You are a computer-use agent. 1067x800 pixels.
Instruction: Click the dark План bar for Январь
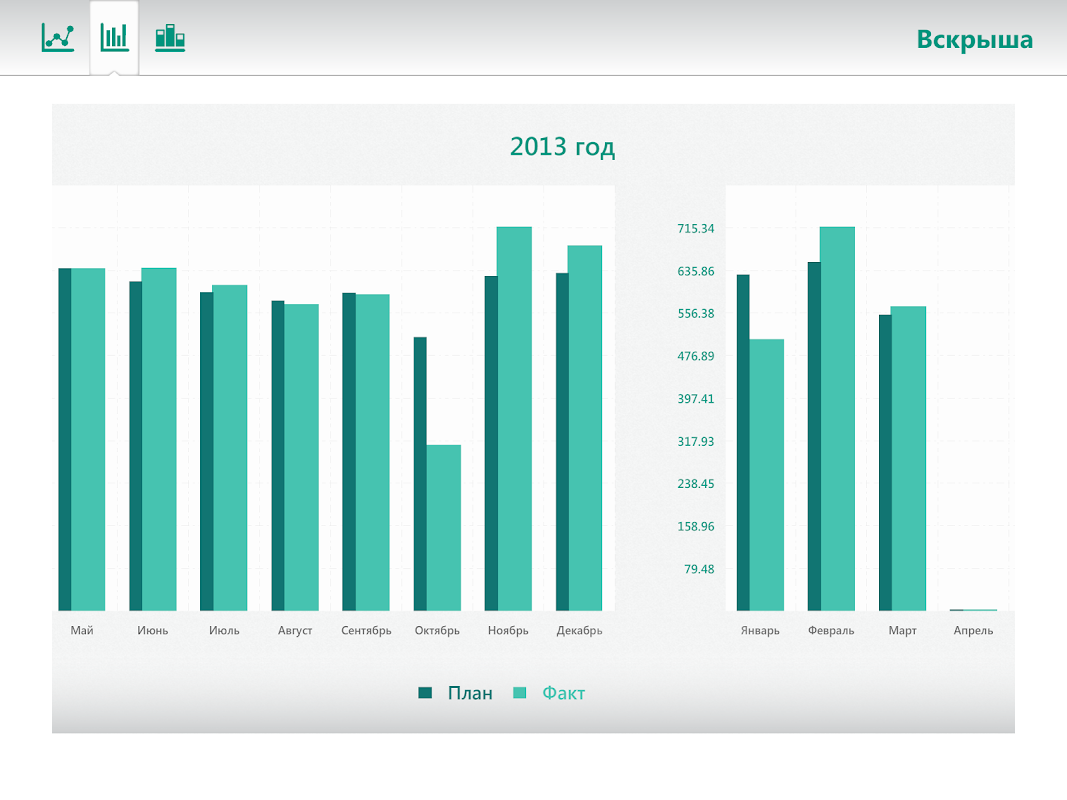point(743,443)
